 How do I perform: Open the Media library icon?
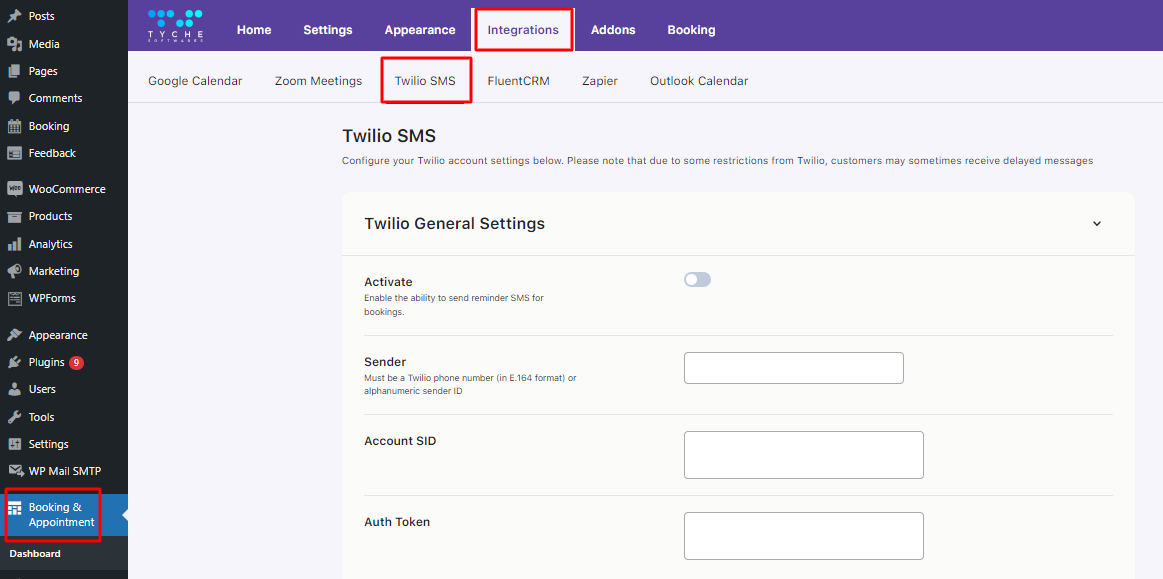click(15, 44)
